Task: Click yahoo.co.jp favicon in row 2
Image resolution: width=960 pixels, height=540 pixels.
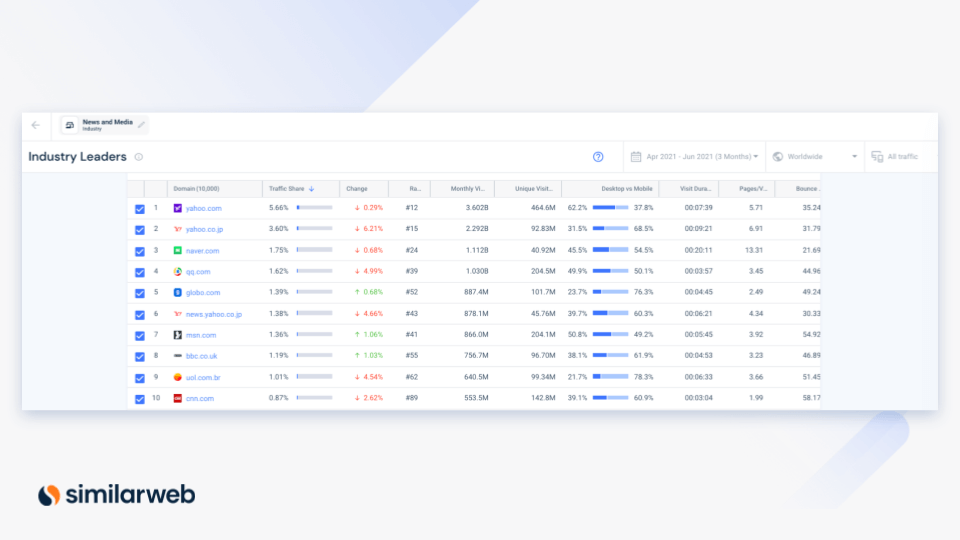Action: [178, 229]
